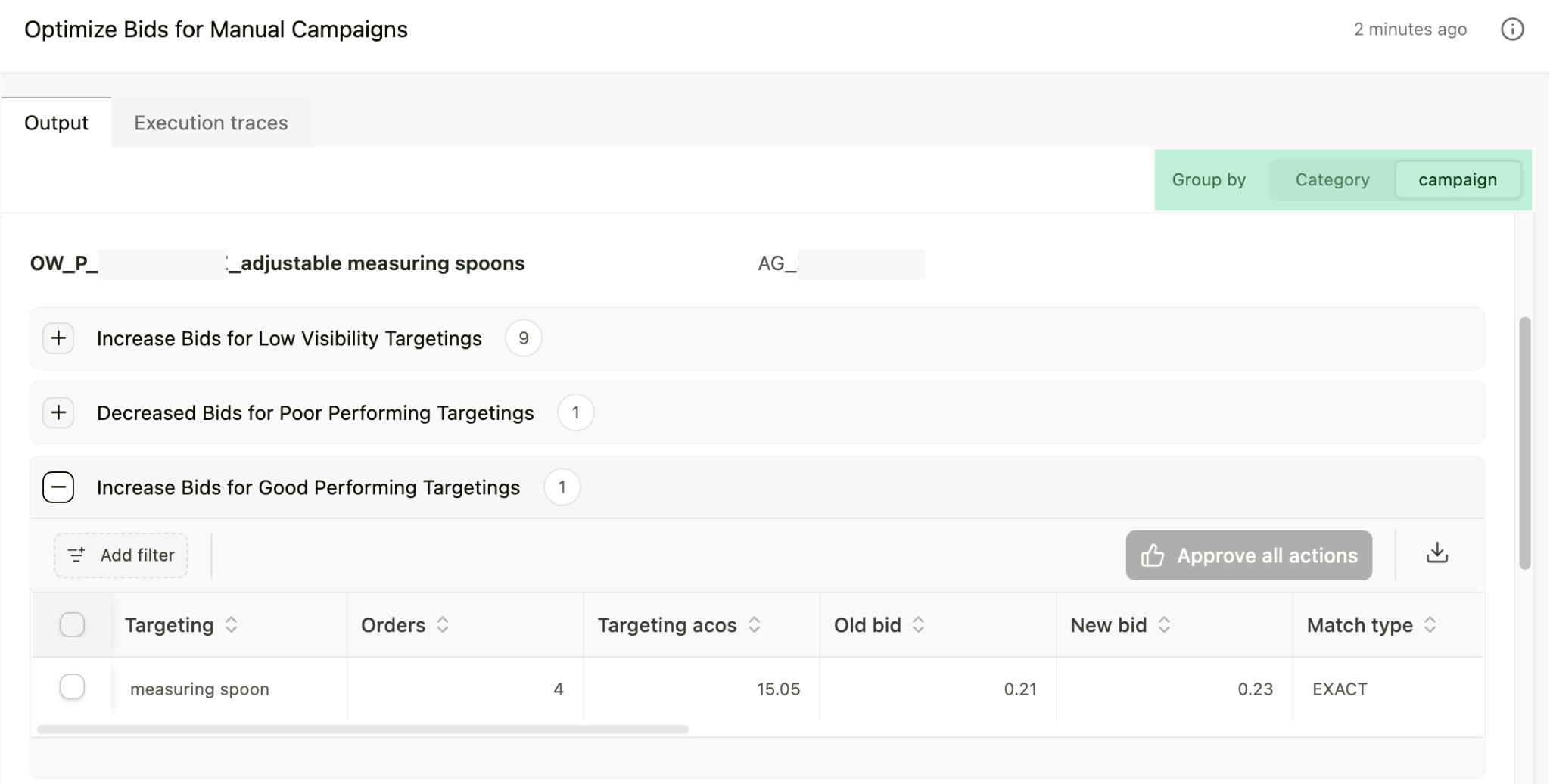Click the info icon in the top right corner
The height and width of the screenshot is (784, 1550).
1512,29
